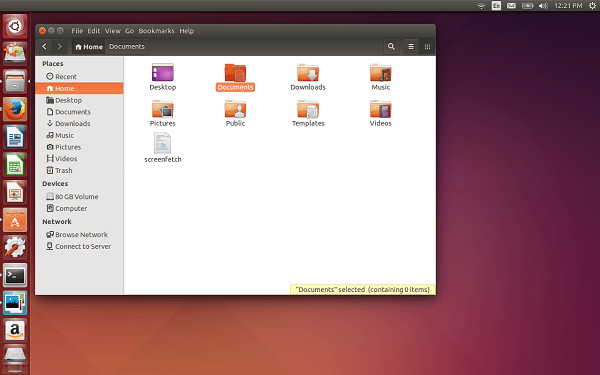Select the Documents folder icon

point(235,73)
